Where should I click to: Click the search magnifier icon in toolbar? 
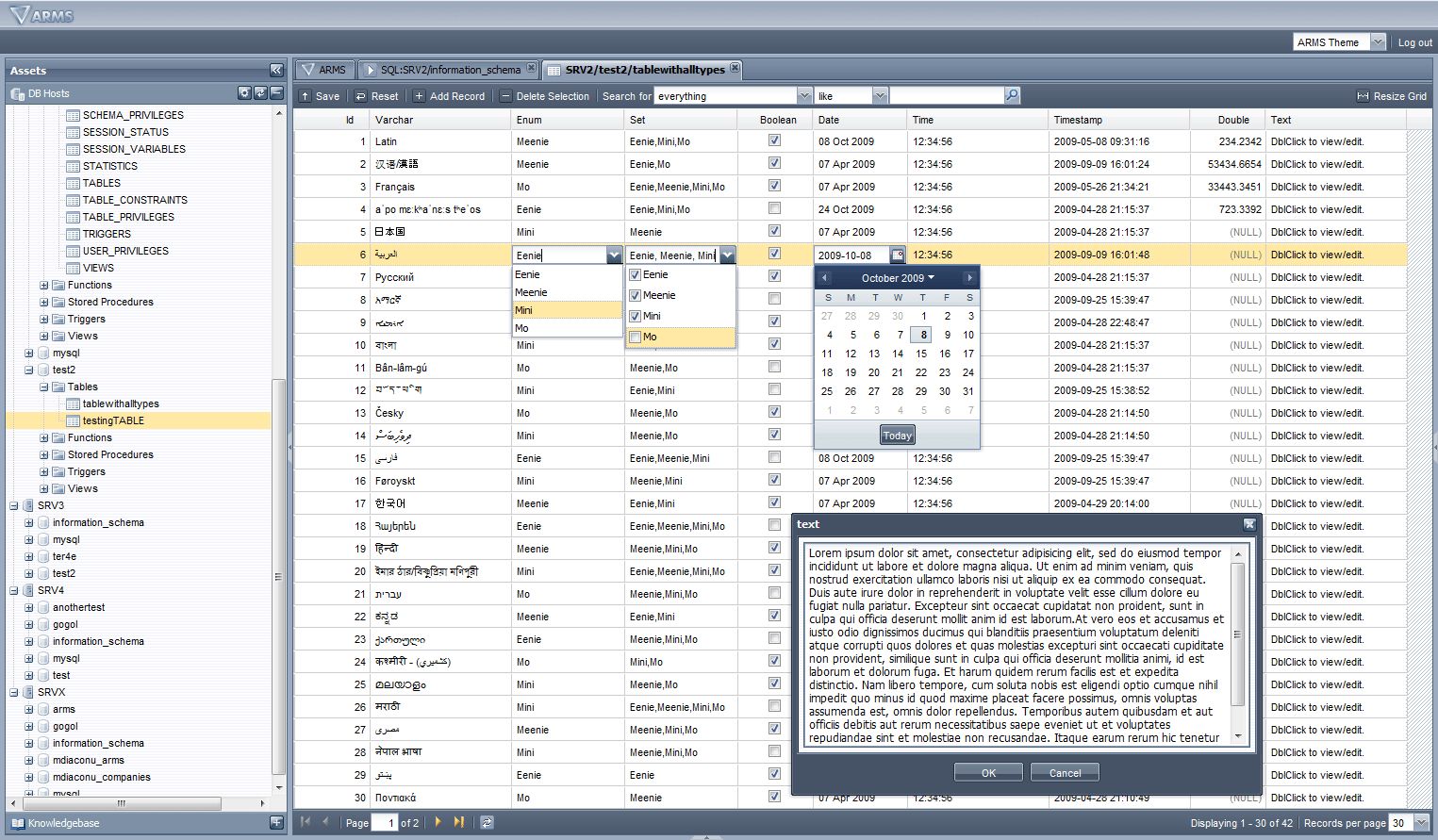[1012, 95]
